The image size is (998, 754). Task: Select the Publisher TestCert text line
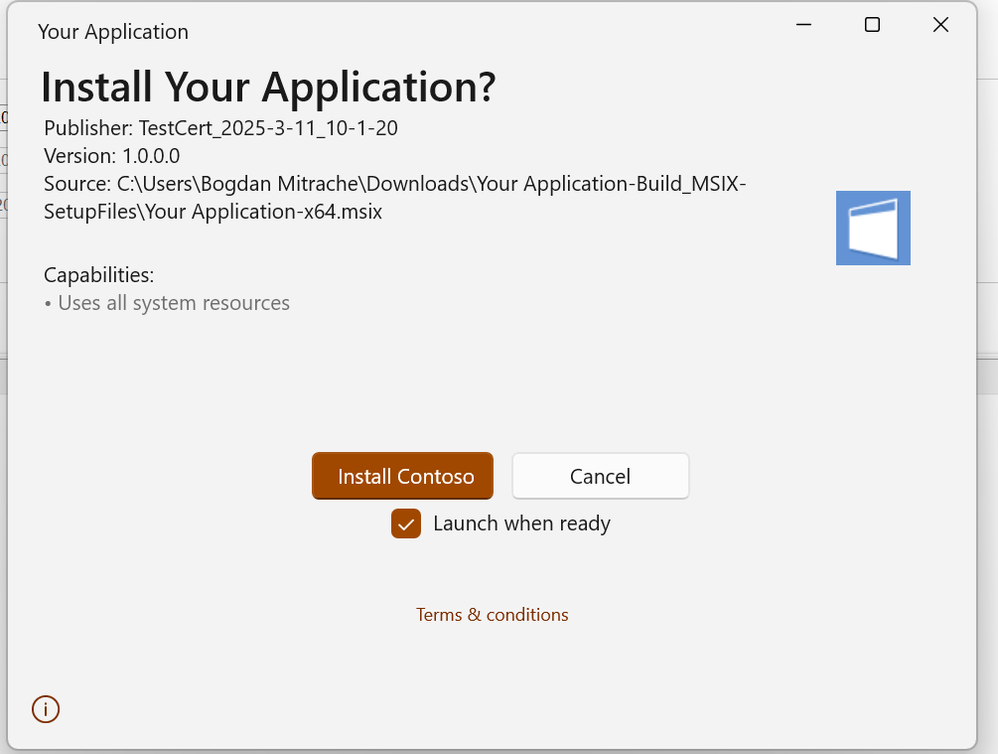221,128
